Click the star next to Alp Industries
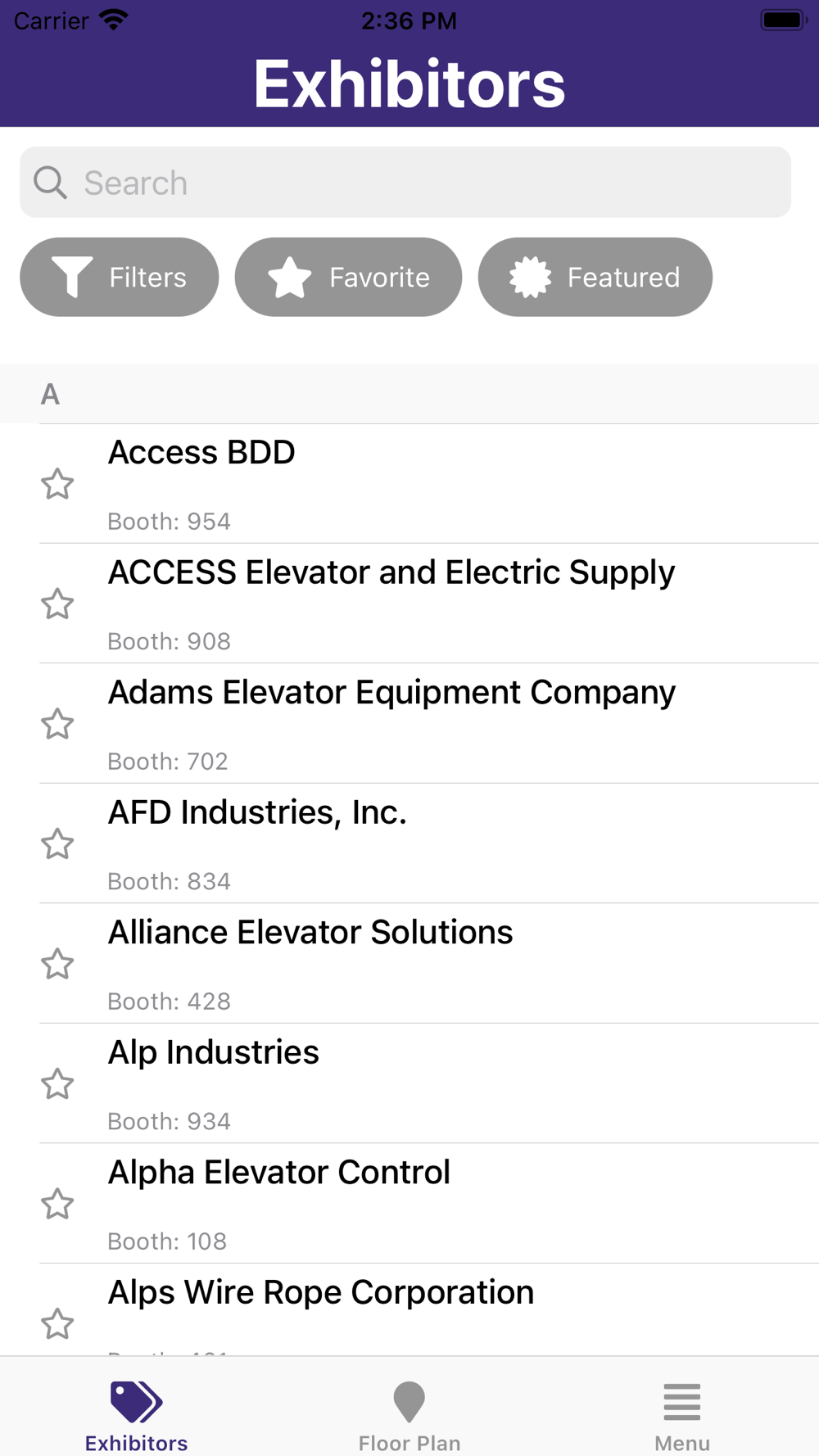This screenshot has width=819, height=1456. click(x=57, y=1084)
